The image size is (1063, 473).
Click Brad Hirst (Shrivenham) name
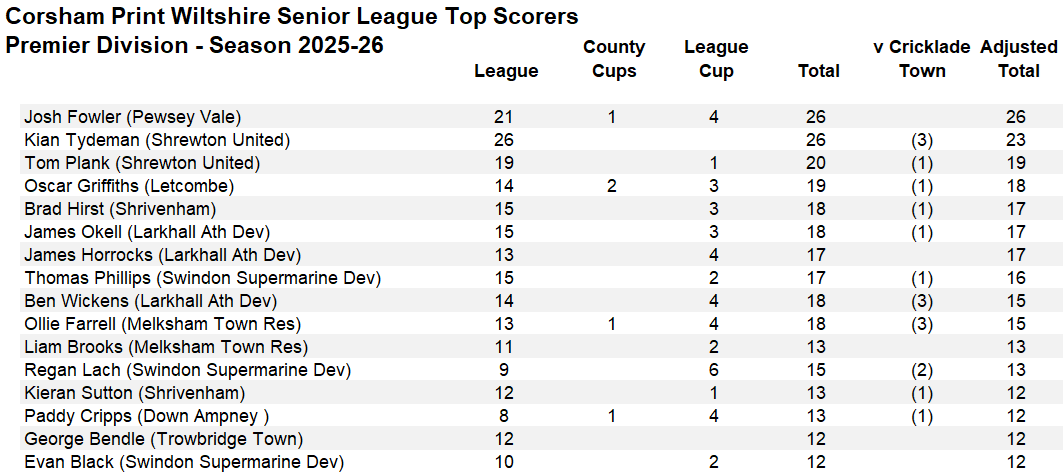[x=121, y=209]
